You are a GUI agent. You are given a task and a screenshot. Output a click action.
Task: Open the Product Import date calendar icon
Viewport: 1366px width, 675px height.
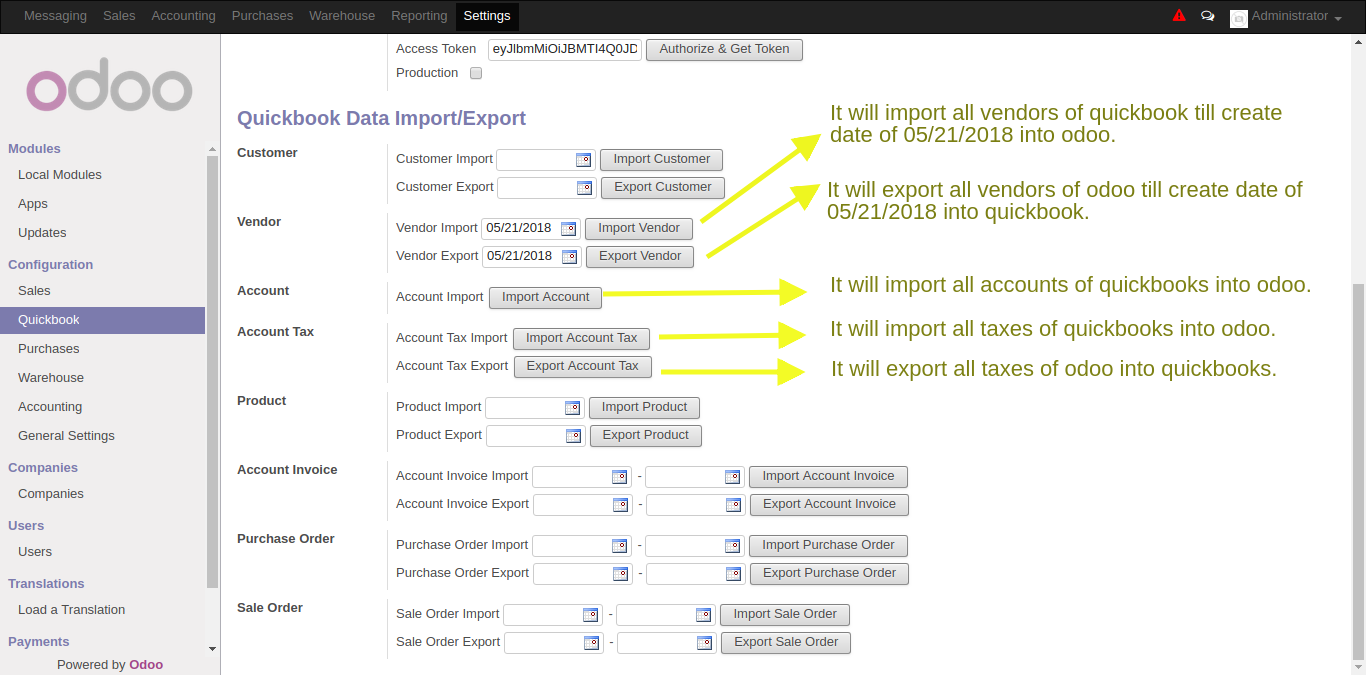pos(572,408)
